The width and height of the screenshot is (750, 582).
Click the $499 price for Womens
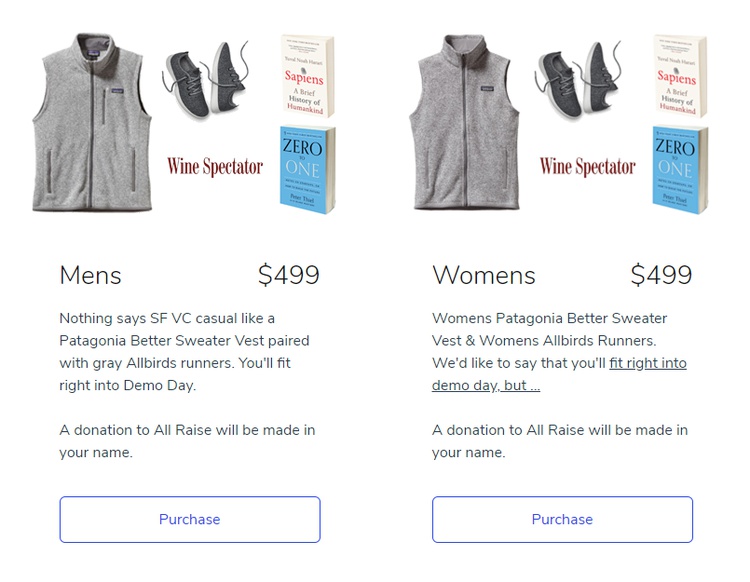tap(662, 275)
